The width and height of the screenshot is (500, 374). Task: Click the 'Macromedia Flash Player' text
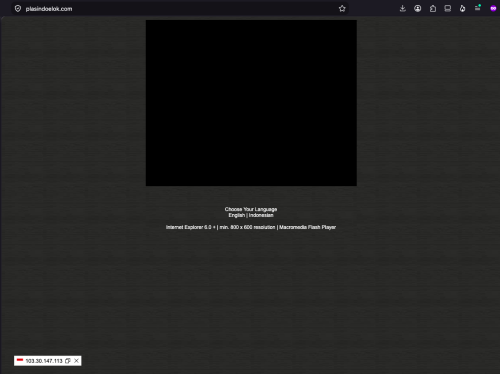coord(307,227)
